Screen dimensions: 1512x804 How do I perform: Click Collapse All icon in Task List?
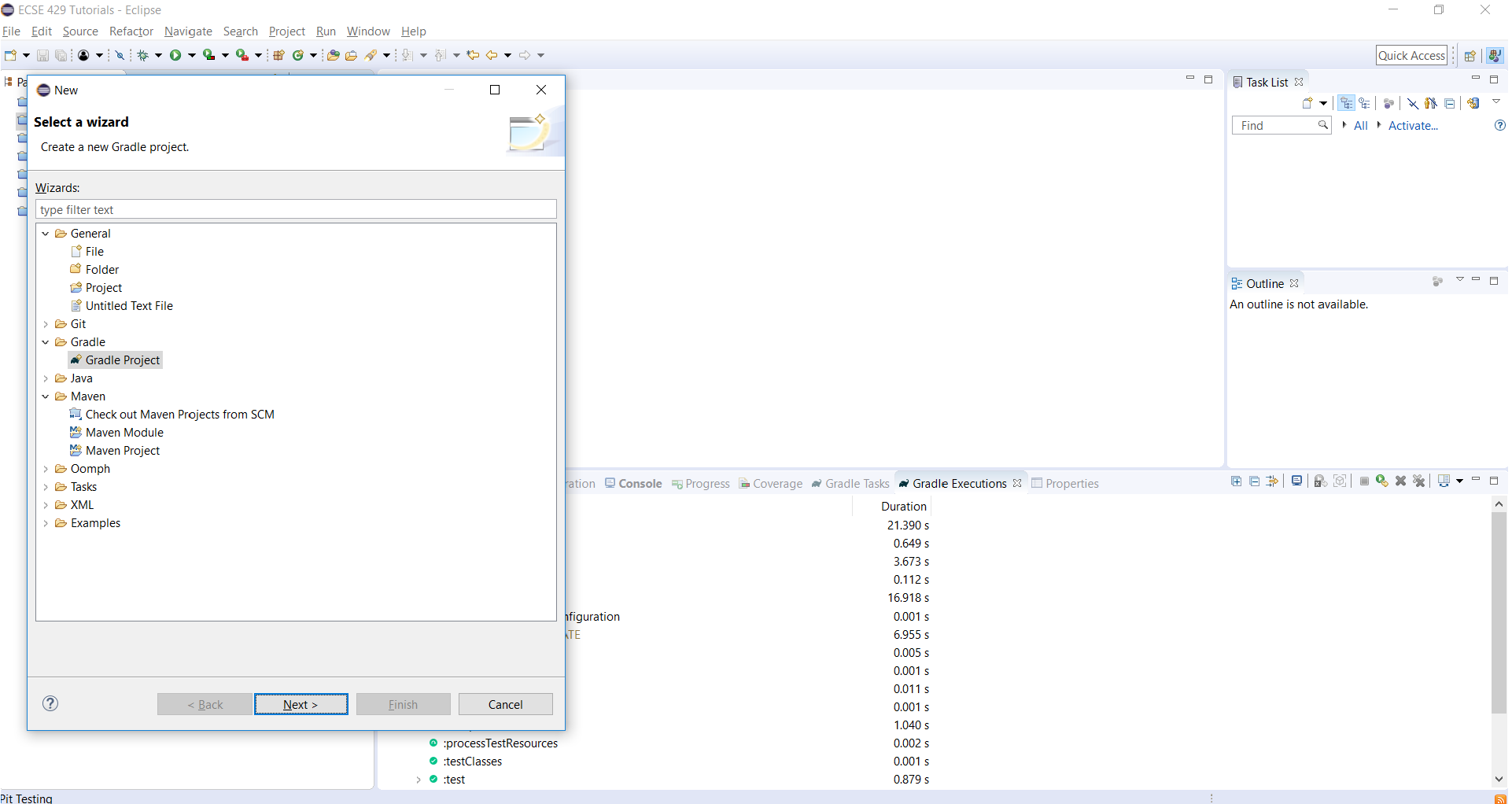(1449, 103)
